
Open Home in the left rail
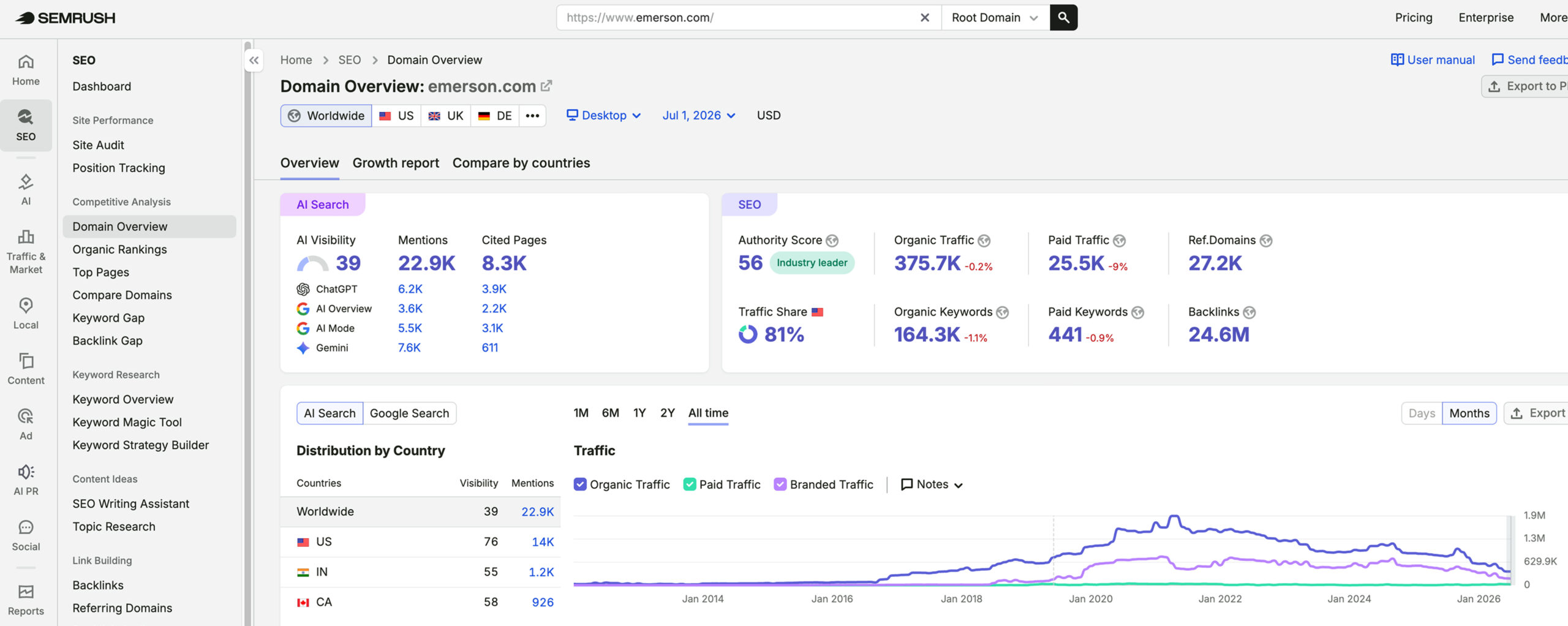[26, 70]
